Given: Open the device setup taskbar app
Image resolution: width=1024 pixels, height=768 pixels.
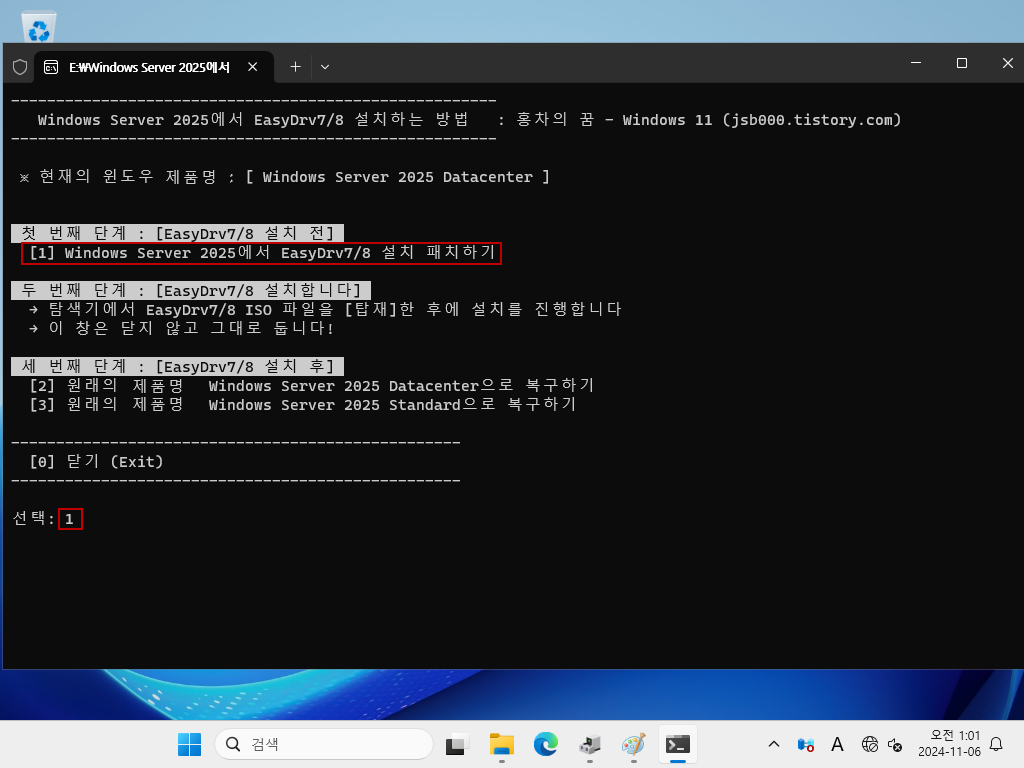Looking at the screenshot, I should tap(590, 744).
